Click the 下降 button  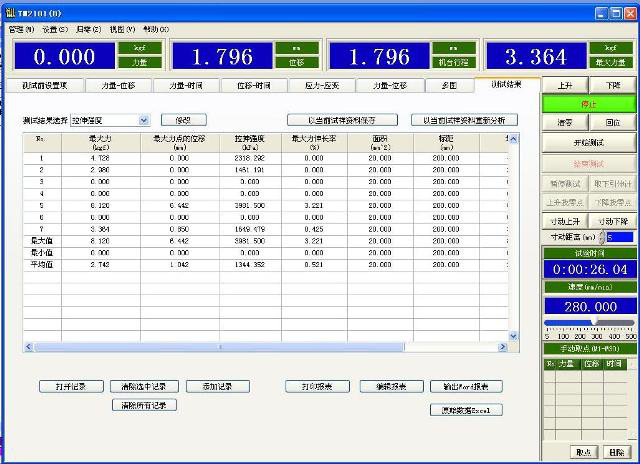click(613, 85)
